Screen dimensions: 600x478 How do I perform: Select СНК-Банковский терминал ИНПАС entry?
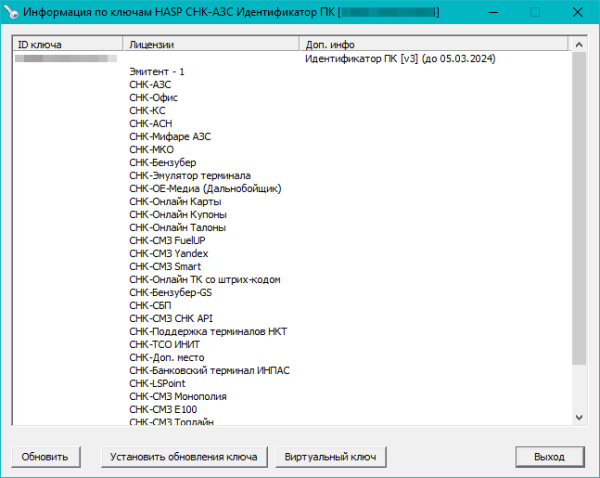(209, 371)
